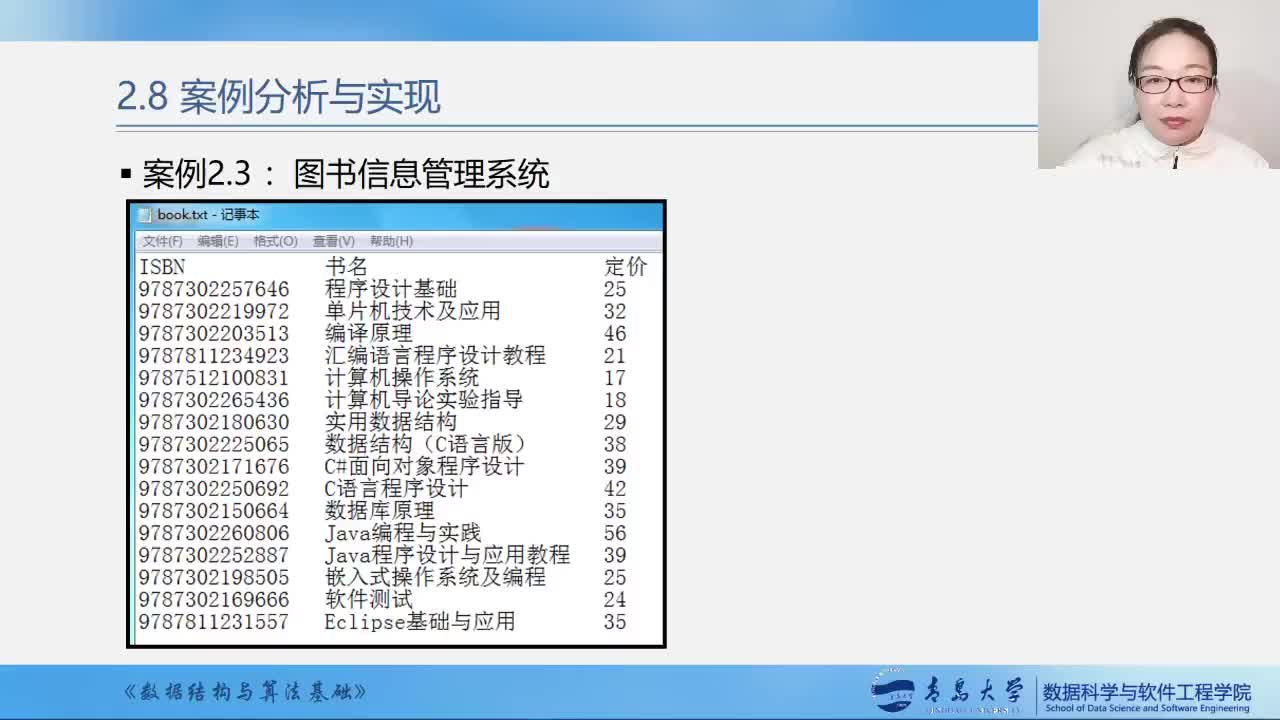1280x720 pixels.
Task: Select ISBN 9787302198505
Action: point(214,578)
